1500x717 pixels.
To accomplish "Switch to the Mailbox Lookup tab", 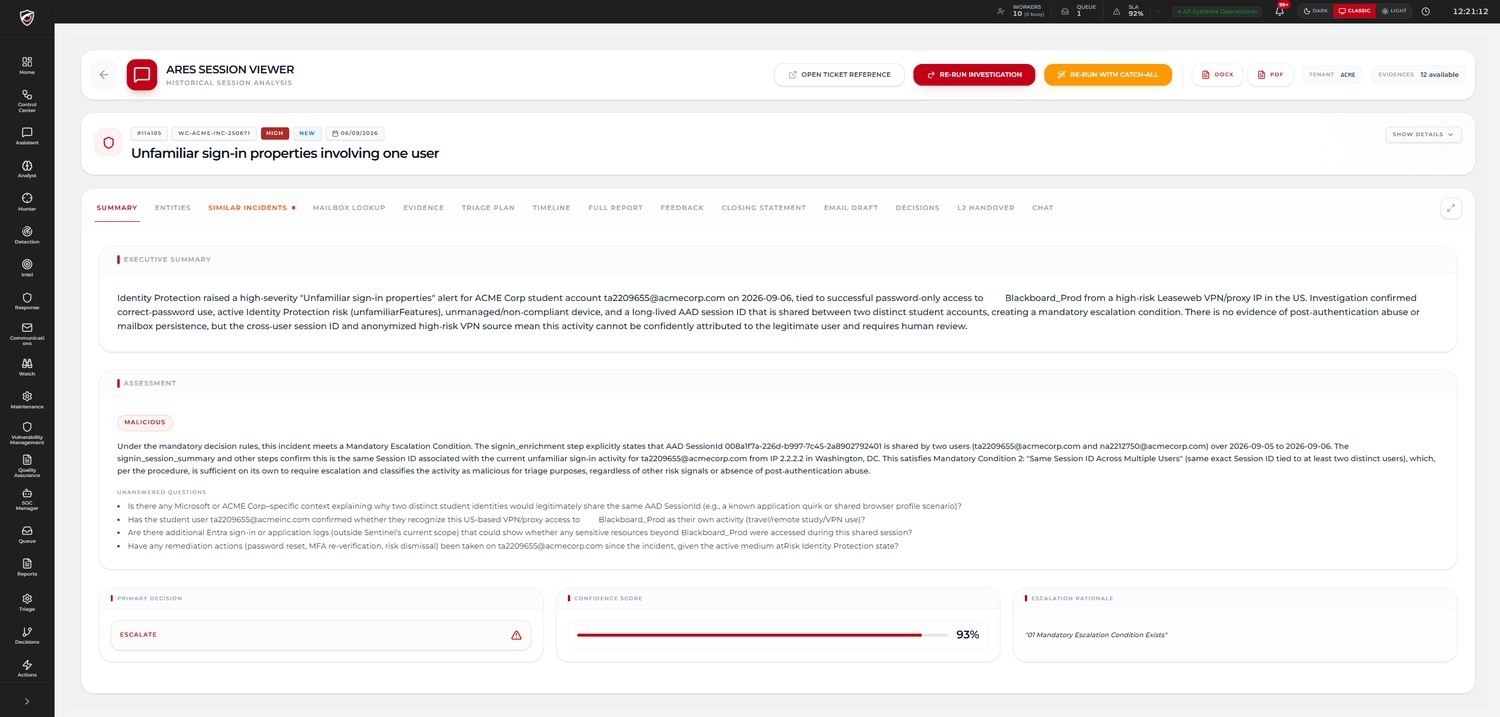I will pos(349,208).
